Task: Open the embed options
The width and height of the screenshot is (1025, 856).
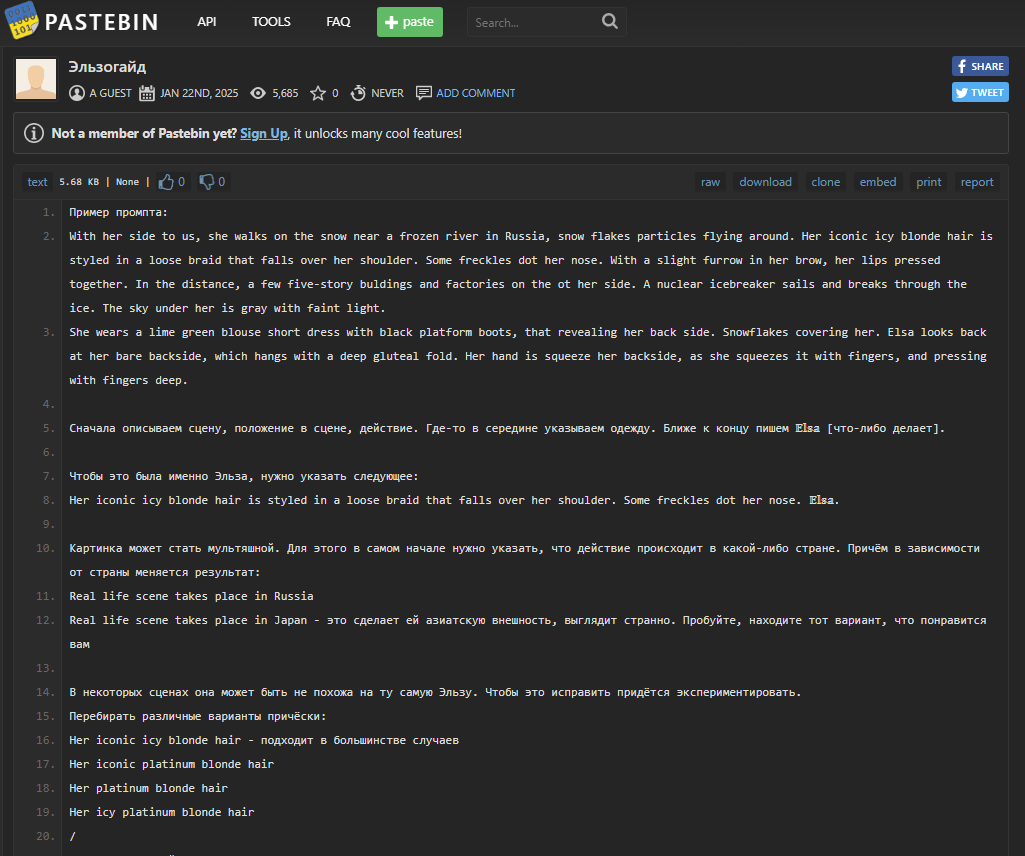Action: [x=877, y=182]
